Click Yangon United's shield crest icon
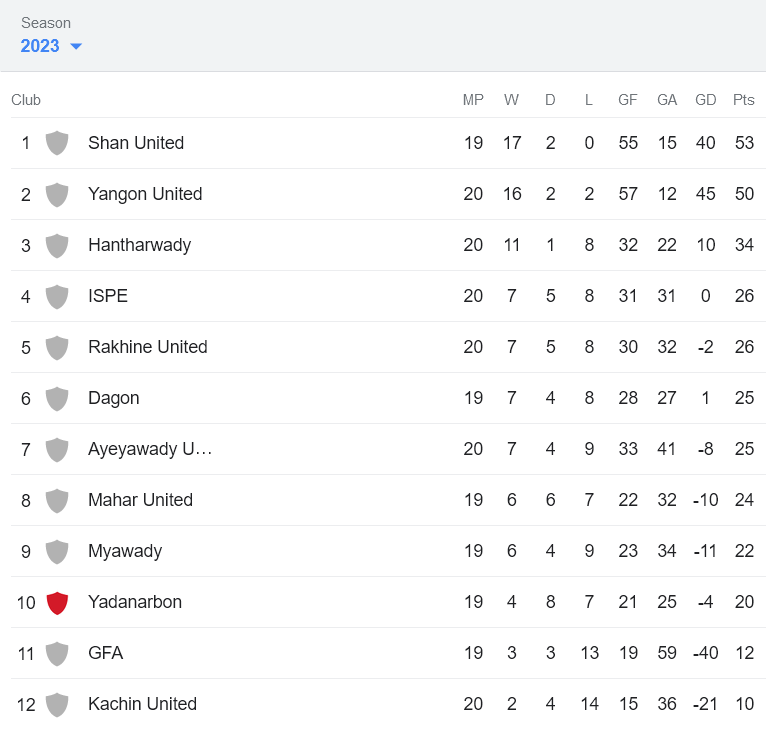Viewport: 766px width, 731px height. (57, 194)
